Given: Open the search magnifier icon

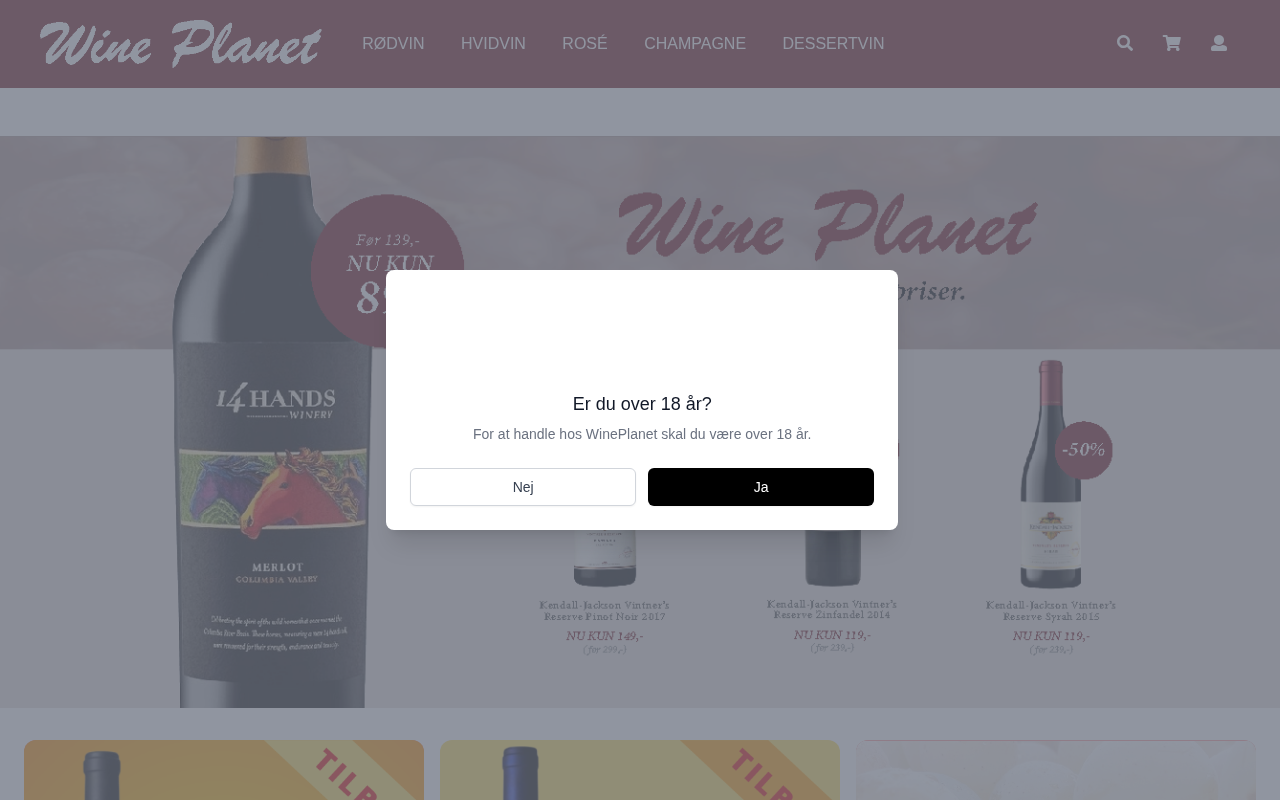Looking at the screenshot, I should click(1125, 43).
